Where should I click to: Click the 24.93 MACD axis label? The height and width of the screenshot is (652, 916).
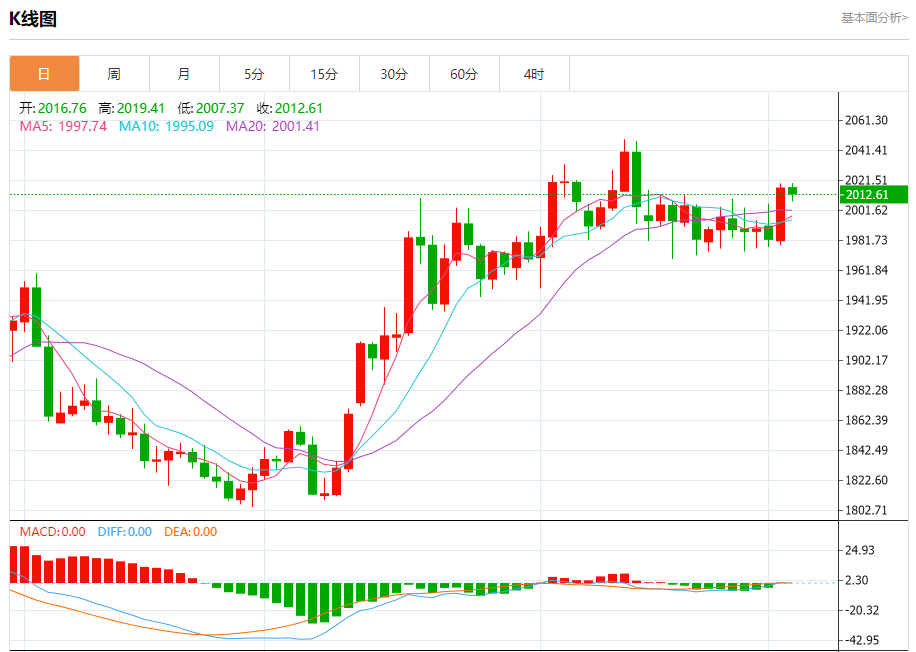point(860,550)
